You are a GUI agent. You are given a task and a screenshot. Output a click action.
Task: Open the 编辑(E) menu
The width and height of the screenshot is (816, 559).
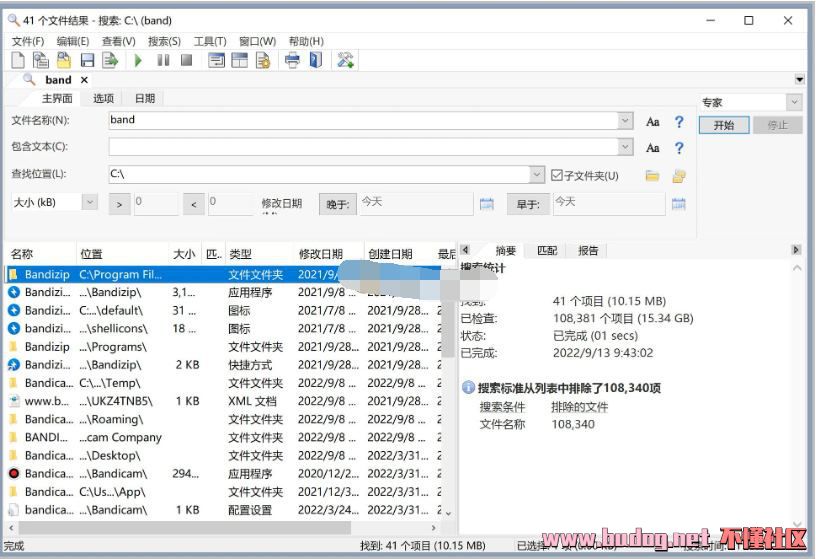point(73,41)
